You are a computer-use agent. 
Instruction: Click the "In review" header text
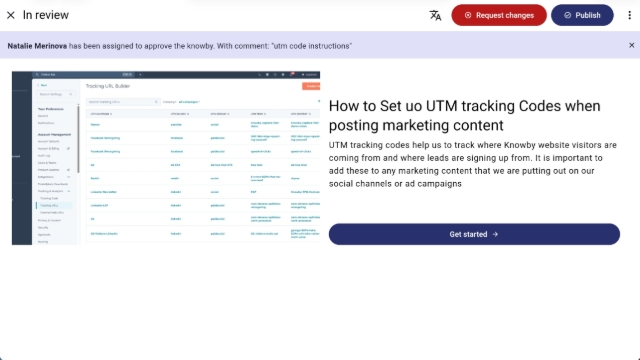pyautogui.click(x=46, y=15)
